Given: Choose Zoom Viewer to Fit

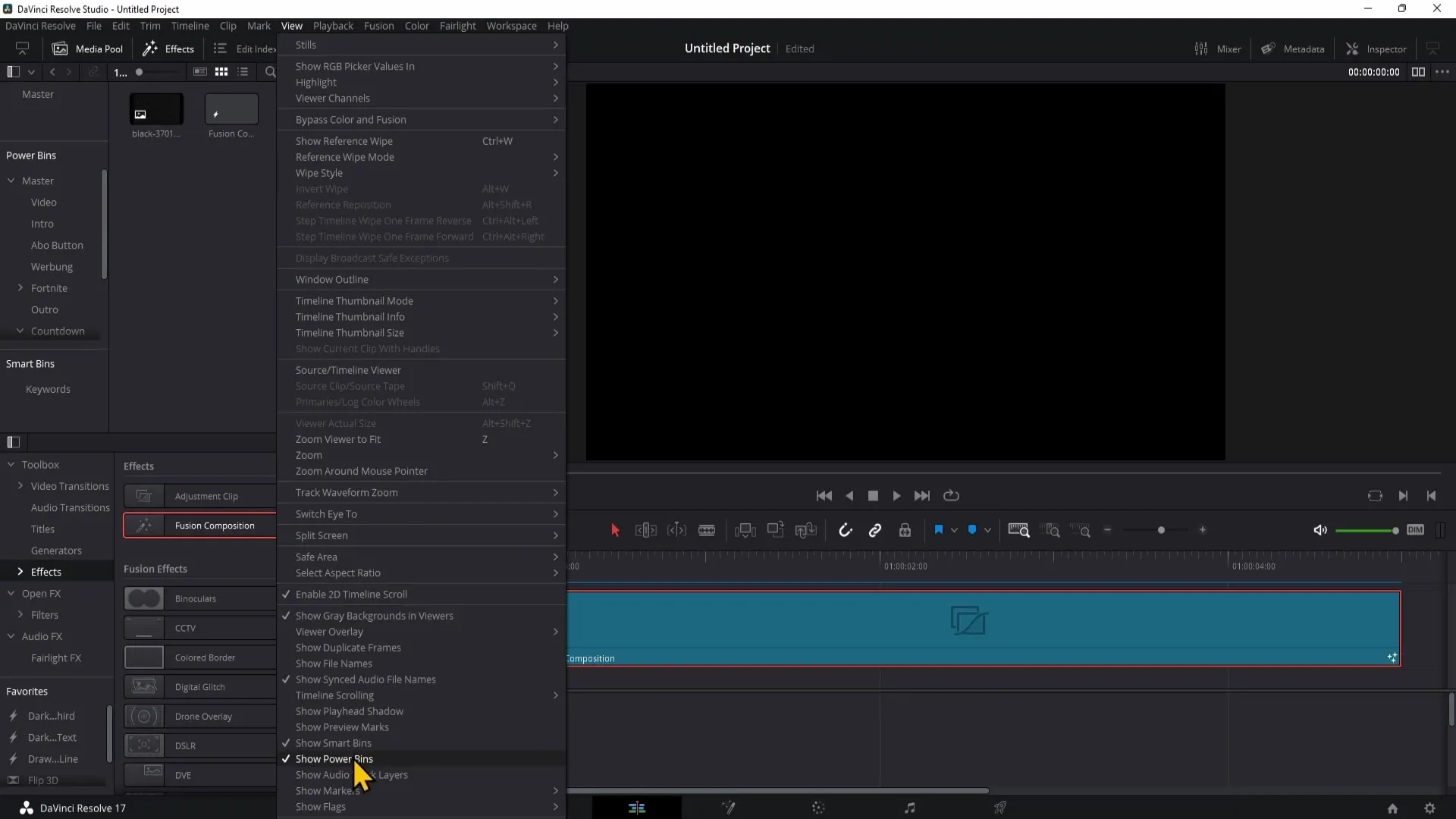Looking at the screenshot, I should pos(338,439).
